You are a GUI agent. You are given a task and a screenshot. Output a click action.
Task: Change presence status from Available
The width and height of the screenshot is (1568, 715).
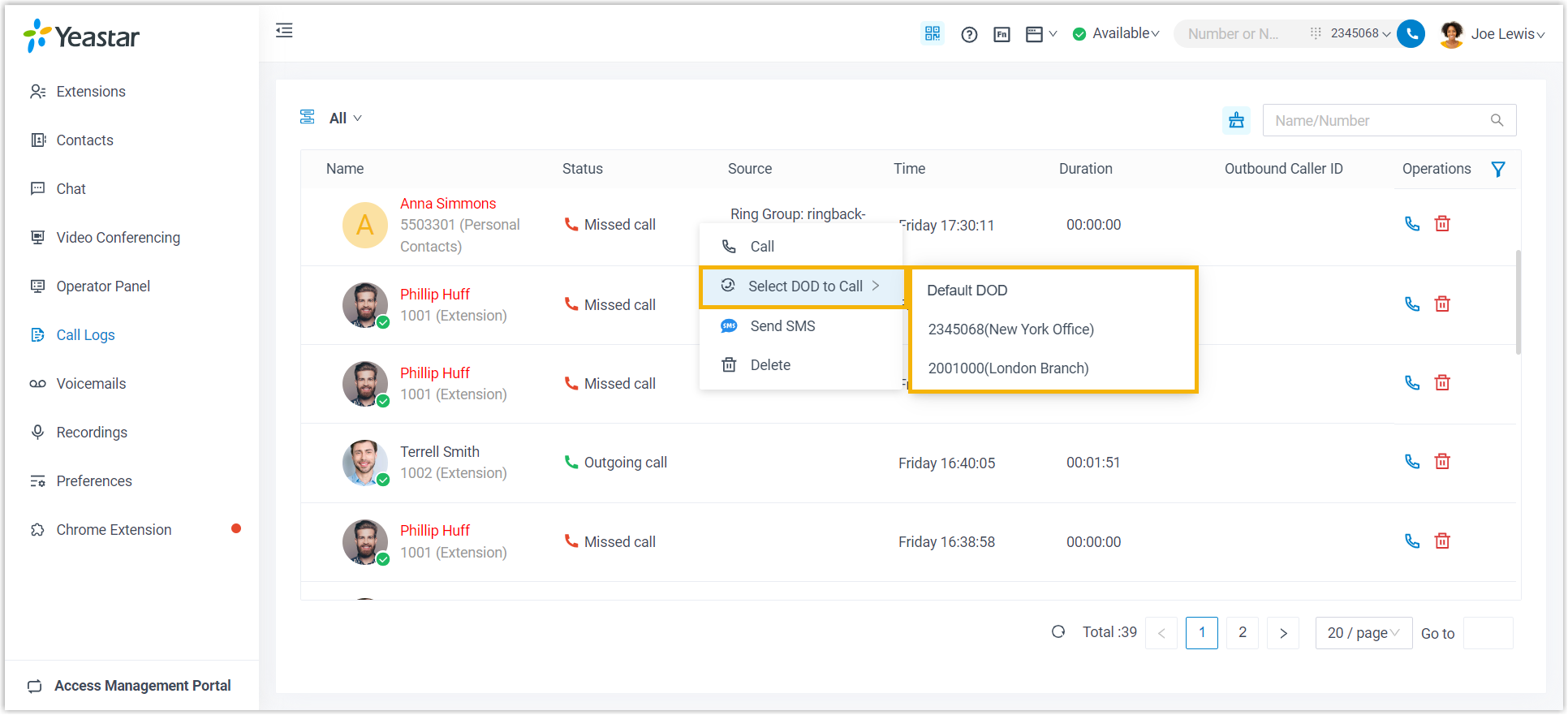coord(1116,33)
